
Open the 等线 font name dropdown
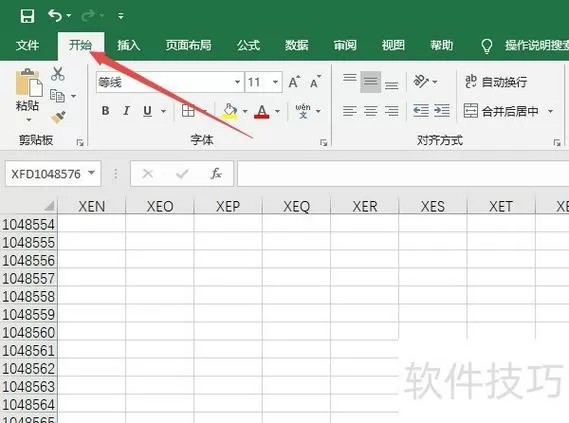(x=237, y=82)
